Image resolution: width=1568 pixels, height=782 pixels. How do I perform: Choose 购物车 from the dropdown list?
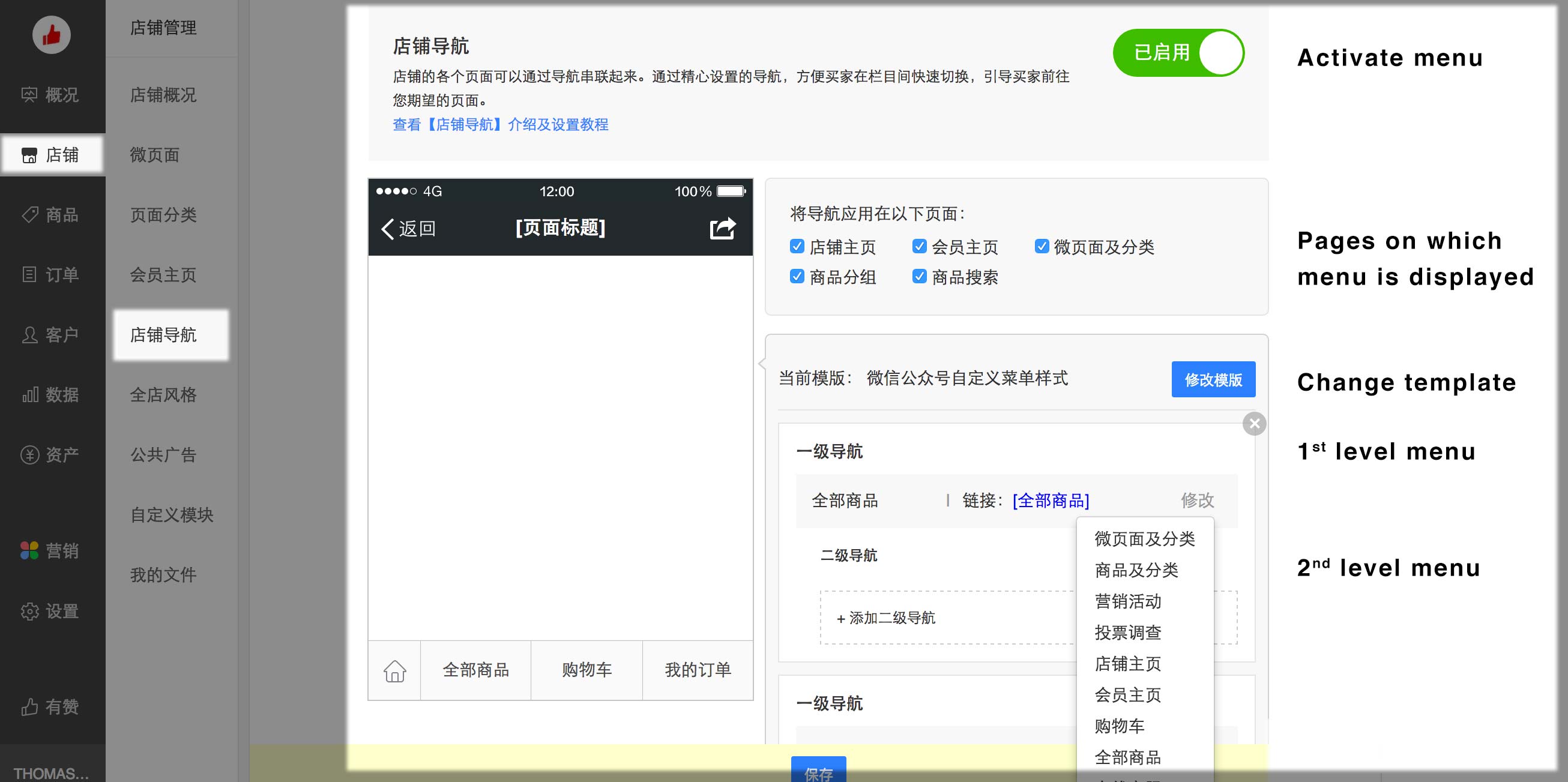(1119, 726)
